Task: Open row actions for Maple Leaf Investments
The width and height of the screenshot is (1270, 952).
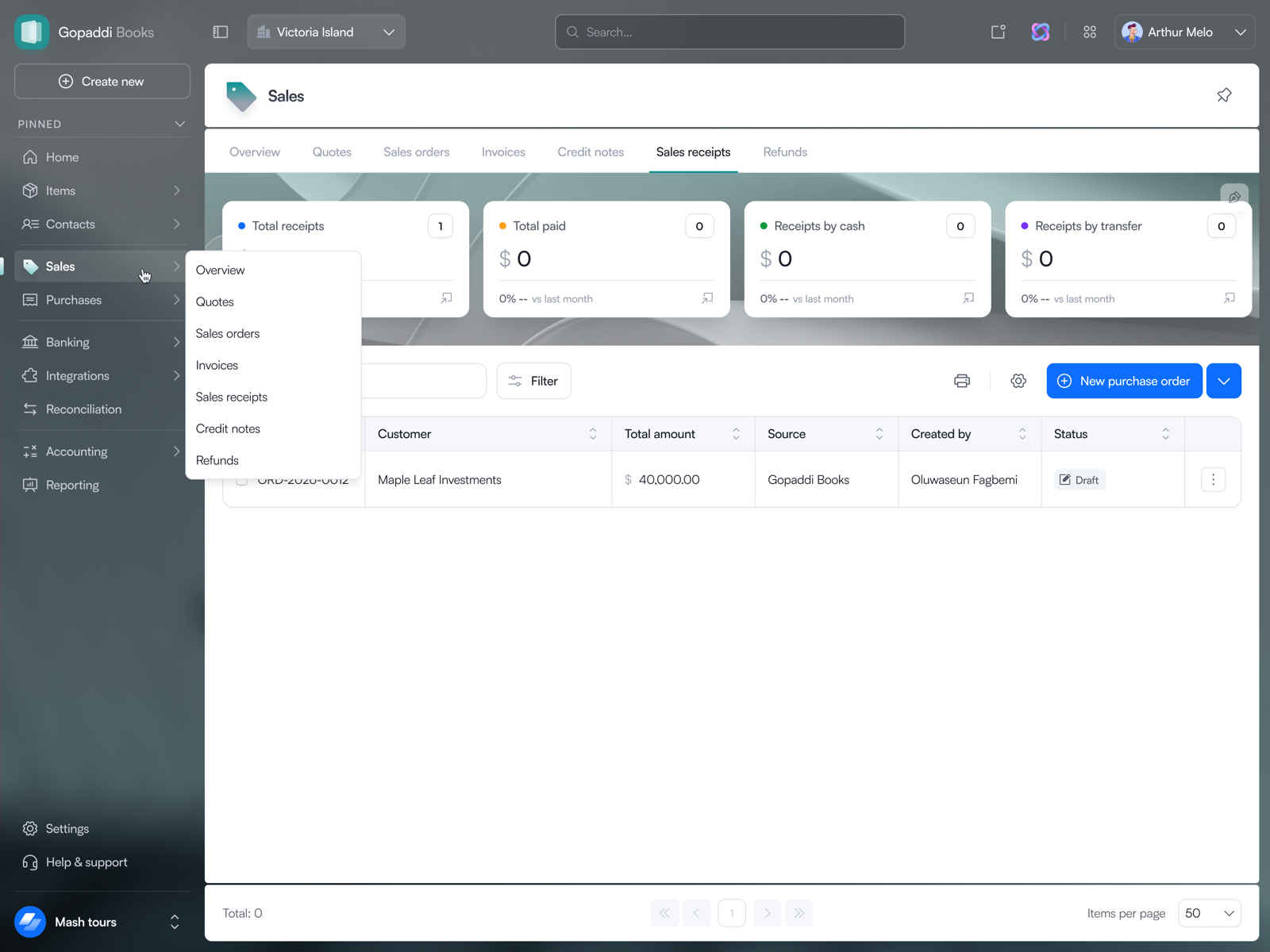Action: pyautogui.click(x=1213, y=479)
